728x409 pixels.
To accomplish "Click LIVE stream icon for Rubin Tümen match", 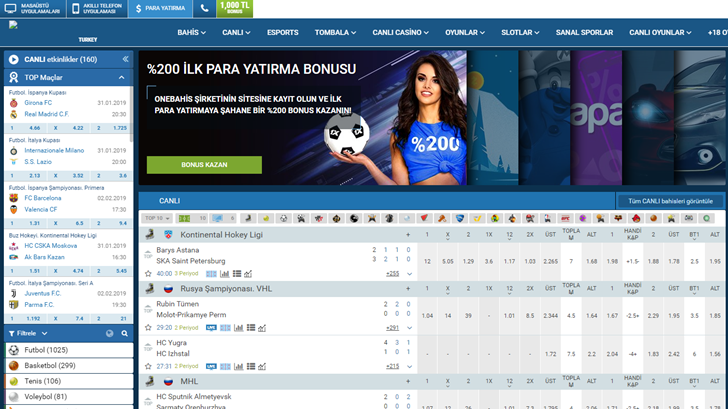I will tap(211, 328).
